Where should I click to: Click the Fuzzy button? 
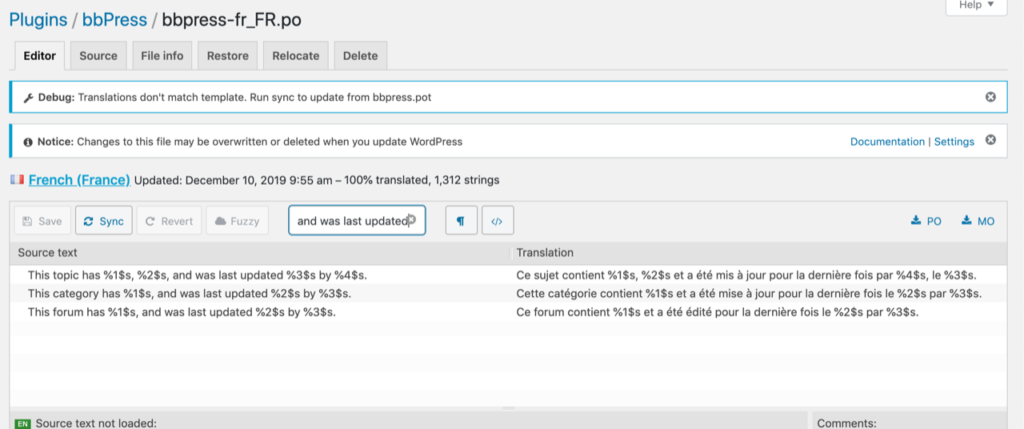point(238,221)
